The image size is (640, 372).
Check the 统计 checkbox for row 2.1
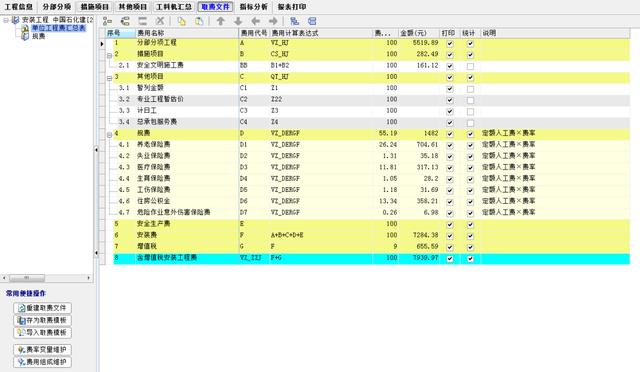(x=470, y=66)
